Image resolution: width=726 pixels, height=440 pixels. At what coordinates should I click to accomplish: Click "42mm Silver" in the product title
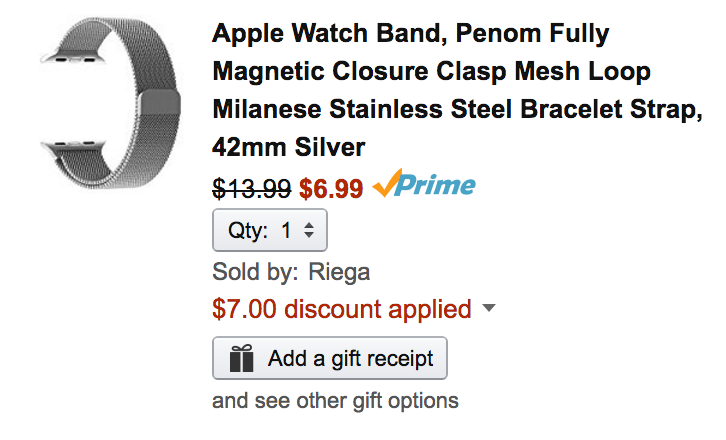[x=289, y=147]
